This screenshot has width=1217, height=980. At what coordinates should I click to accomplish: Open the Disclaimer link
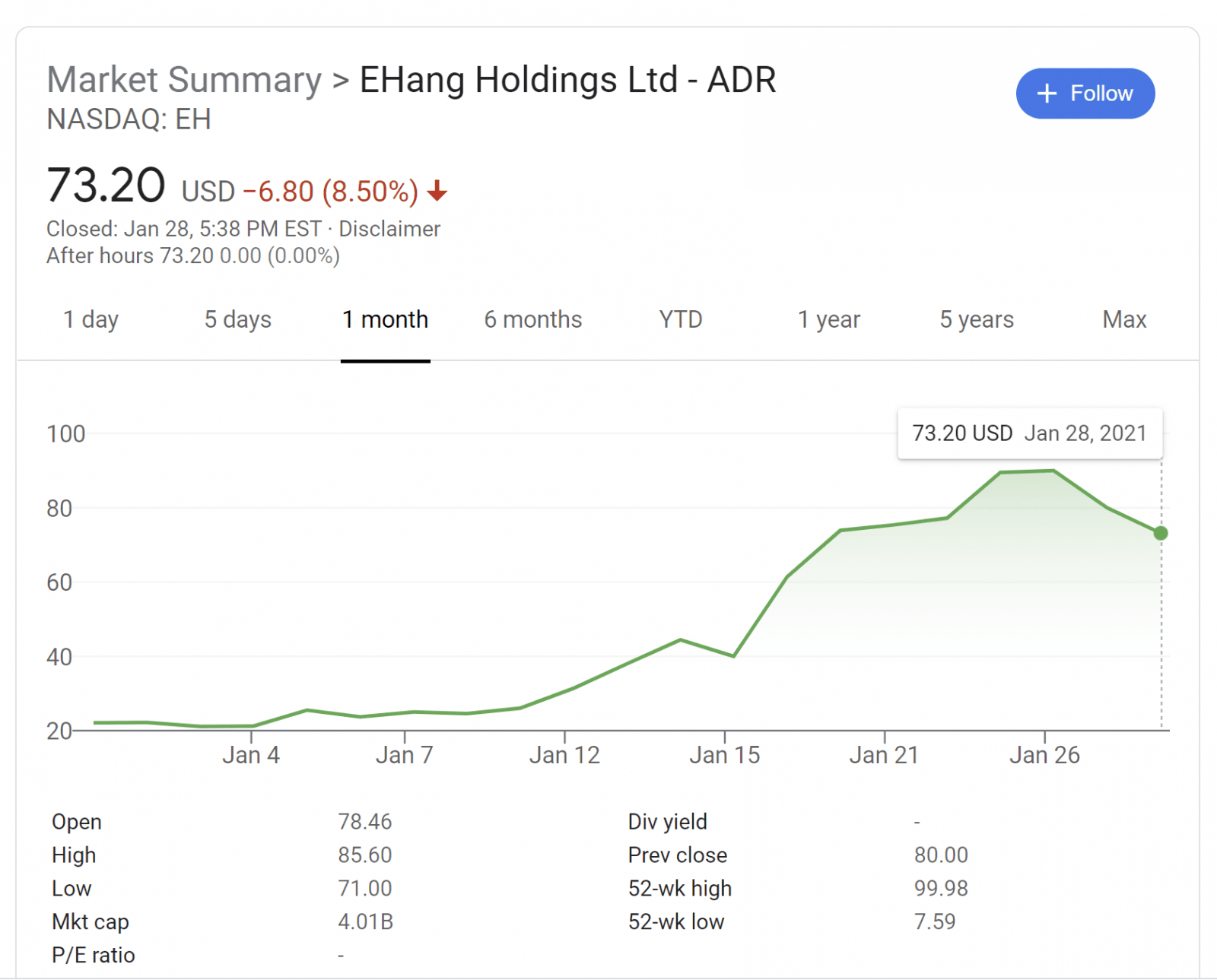pyautogui.click(x=389, y=229)
